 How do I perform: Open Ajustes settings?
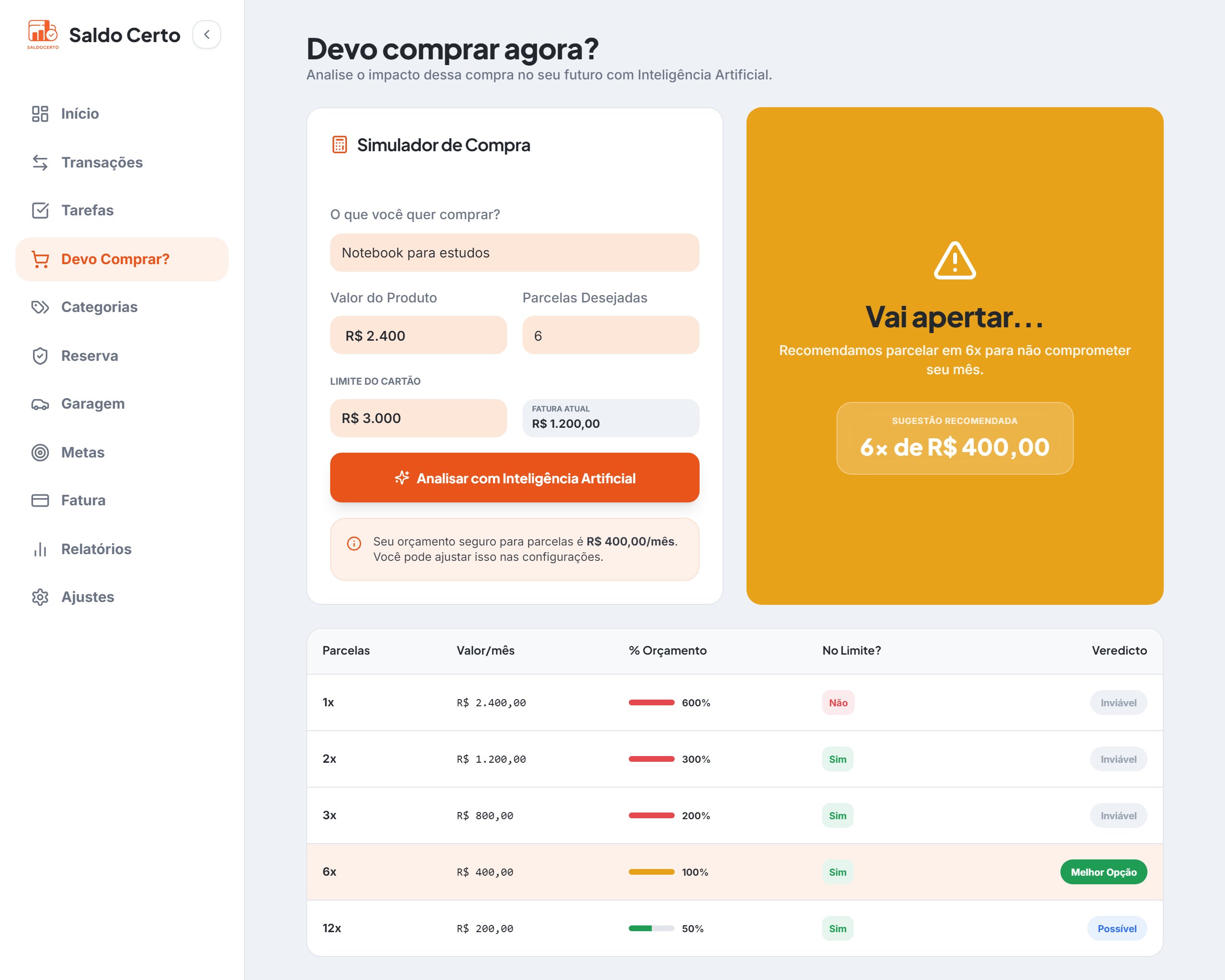tap(122, 597)
